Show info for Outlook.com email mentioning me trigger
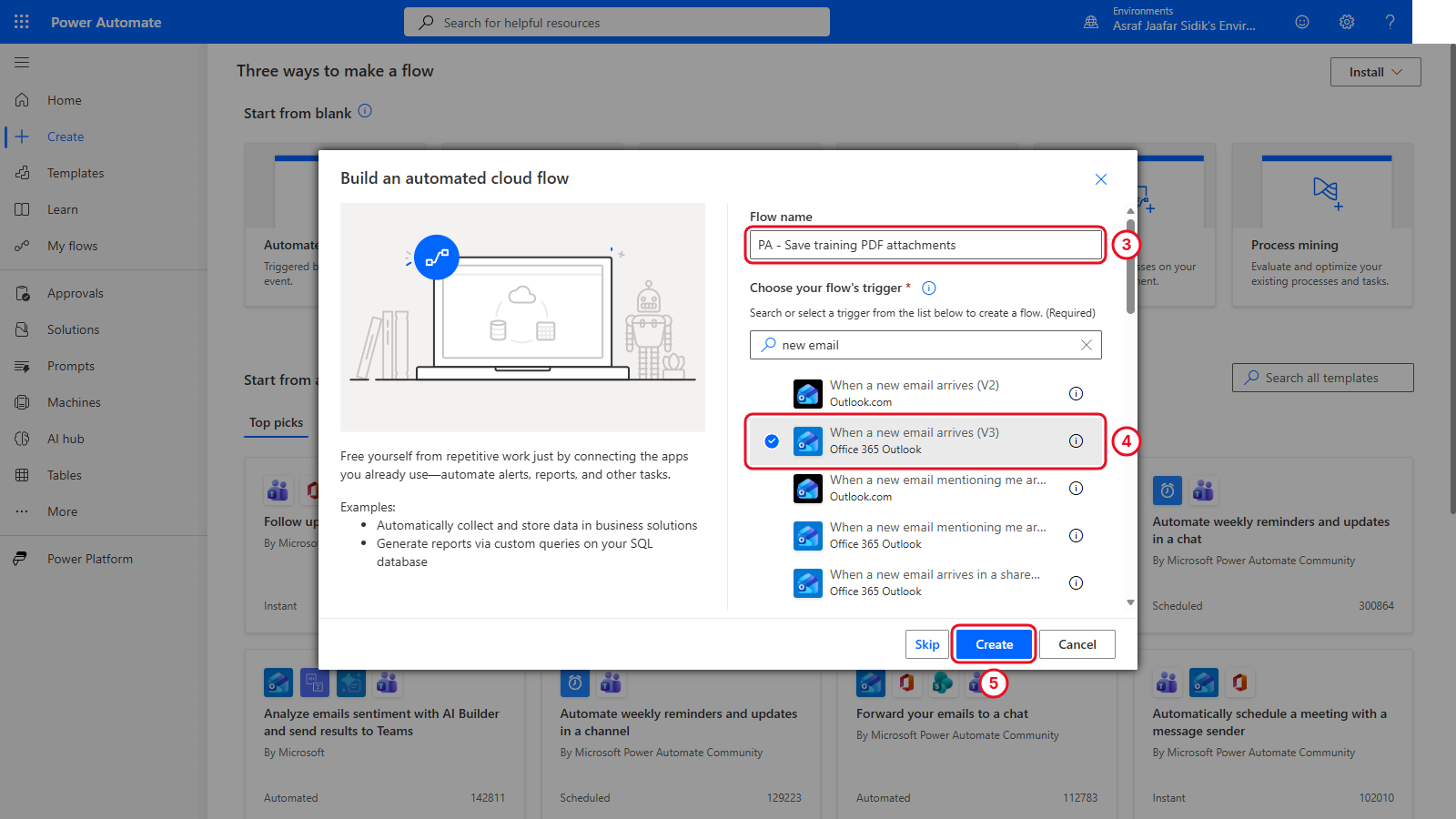Image resolution: width=1456 pixels, height=819 pixels. coord(1076,489)
